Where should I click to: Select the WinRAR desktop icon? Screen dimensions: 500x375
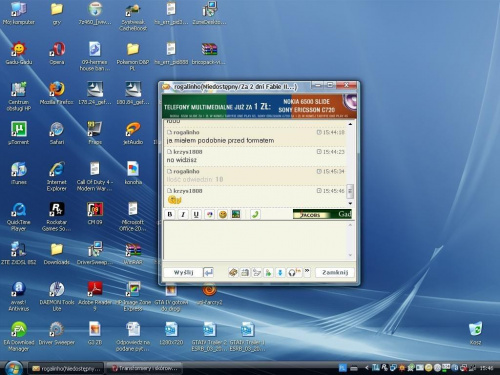pyautogui.click(x=133, y=253)
